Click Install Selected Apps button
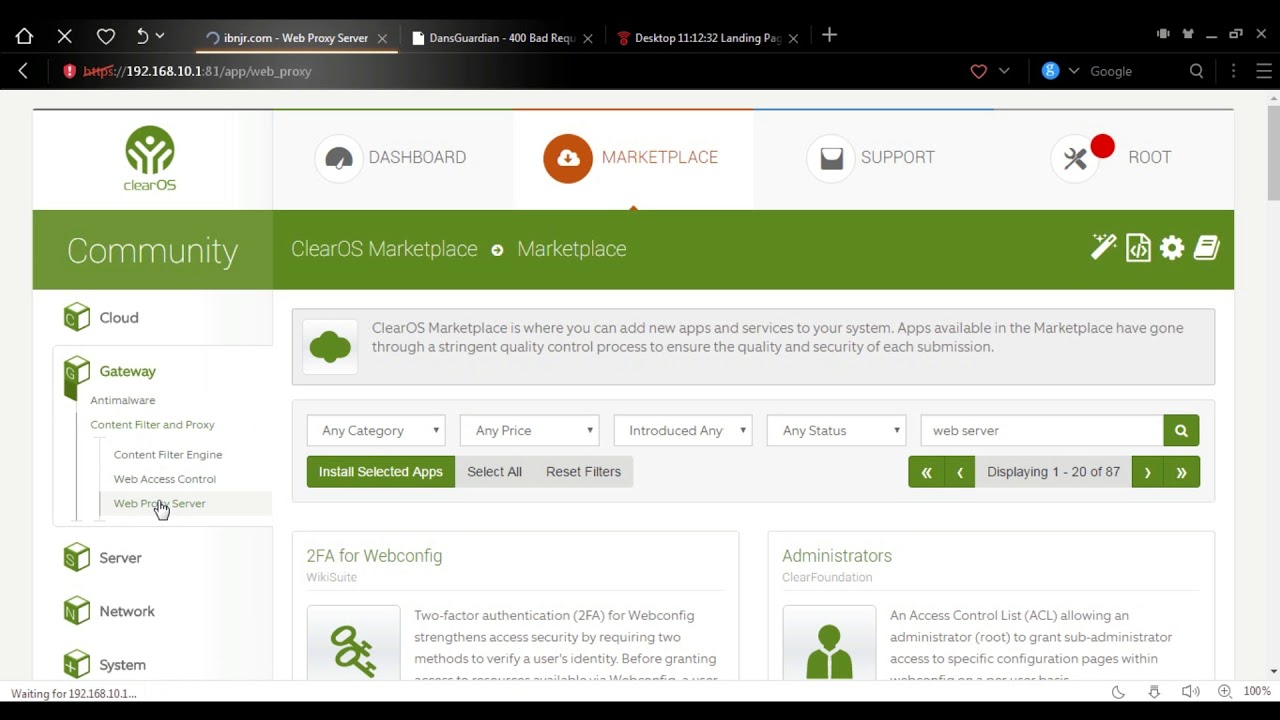This screenshot has height=720, width=1280. [x=381, y=472]
